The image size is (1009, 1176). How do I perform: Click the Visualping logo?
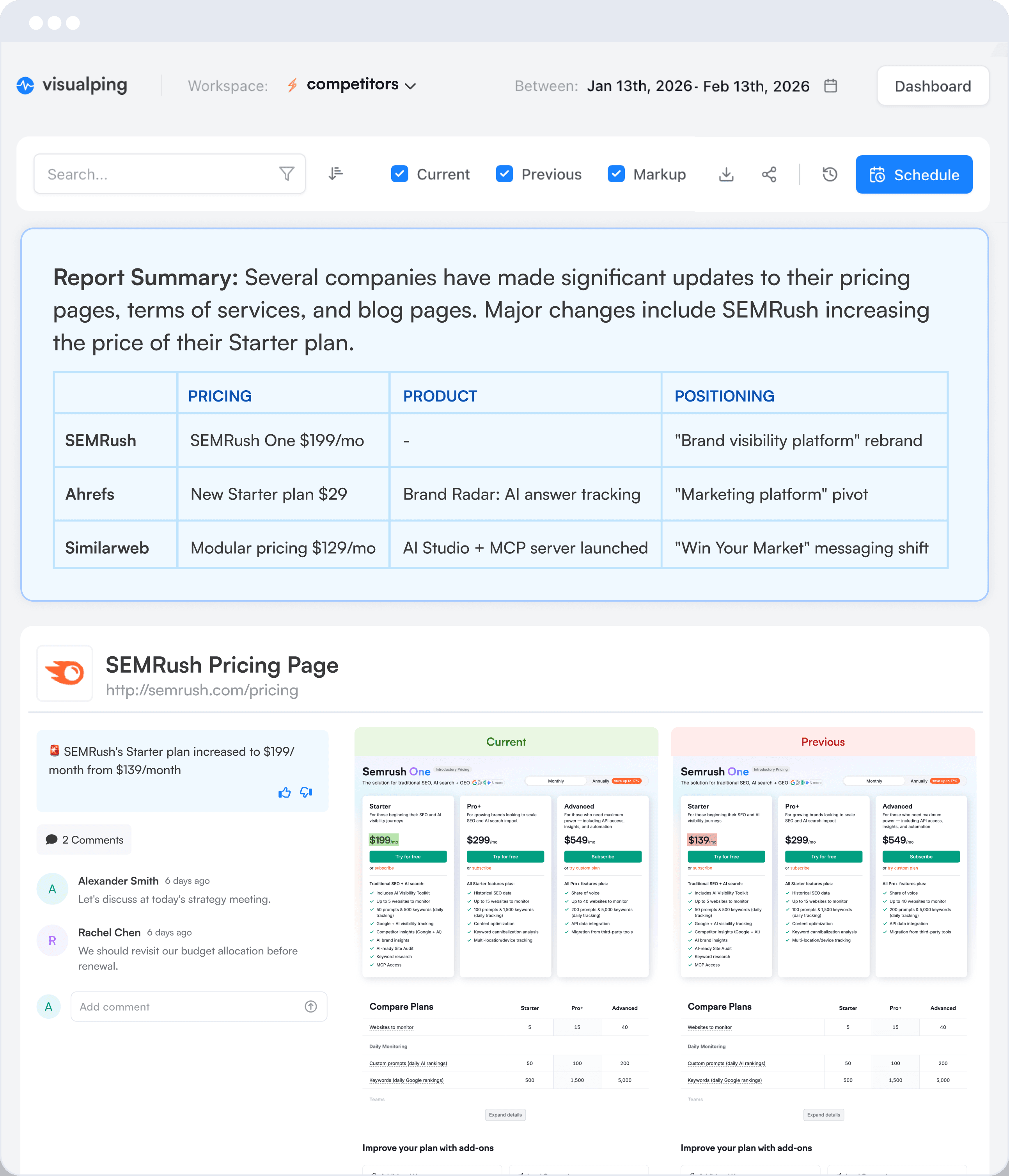coord(71,85)
